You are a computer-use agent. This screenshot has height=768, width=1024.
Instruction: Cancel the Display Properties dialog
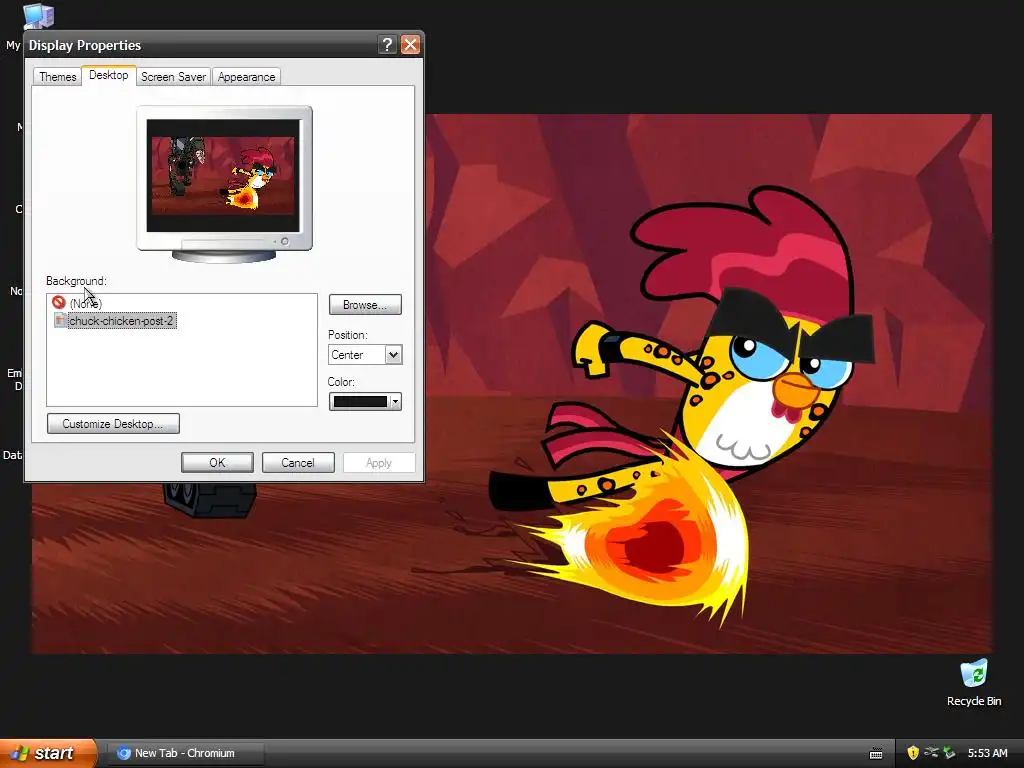[x=298, y=462]
